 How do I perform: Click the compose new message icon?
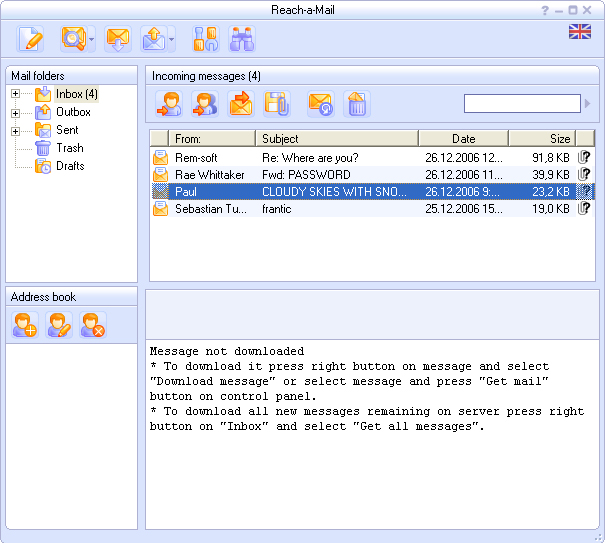coord(31,40)
